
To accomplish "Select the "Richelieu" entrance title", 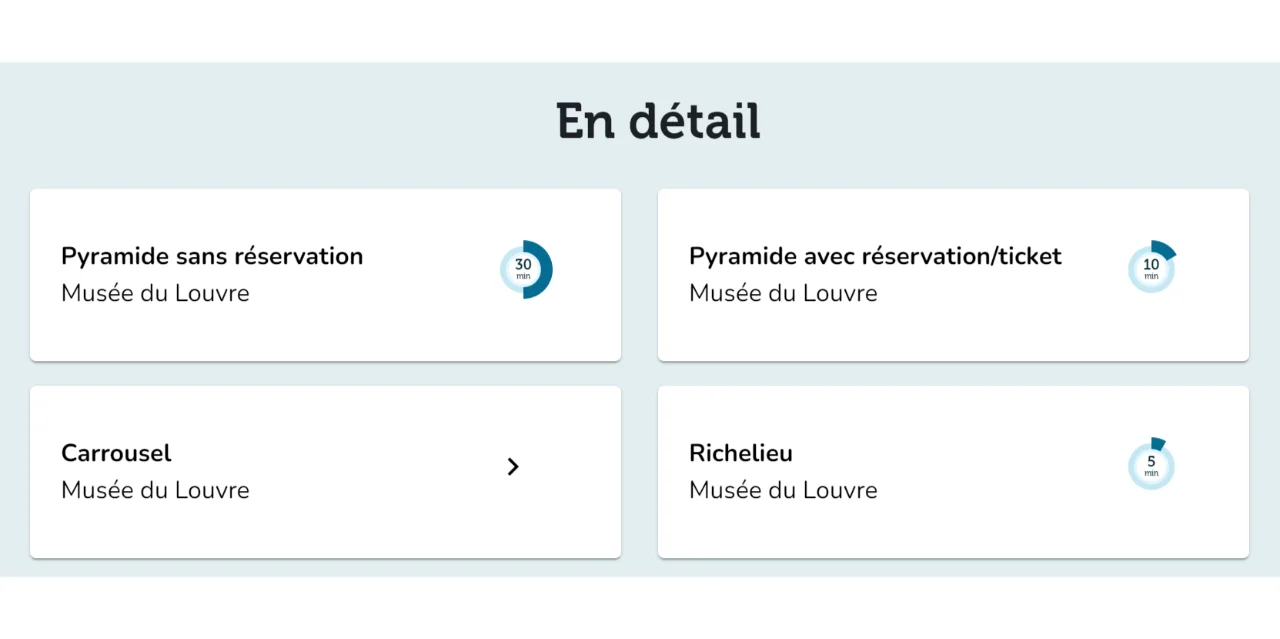I will (741, 453).
